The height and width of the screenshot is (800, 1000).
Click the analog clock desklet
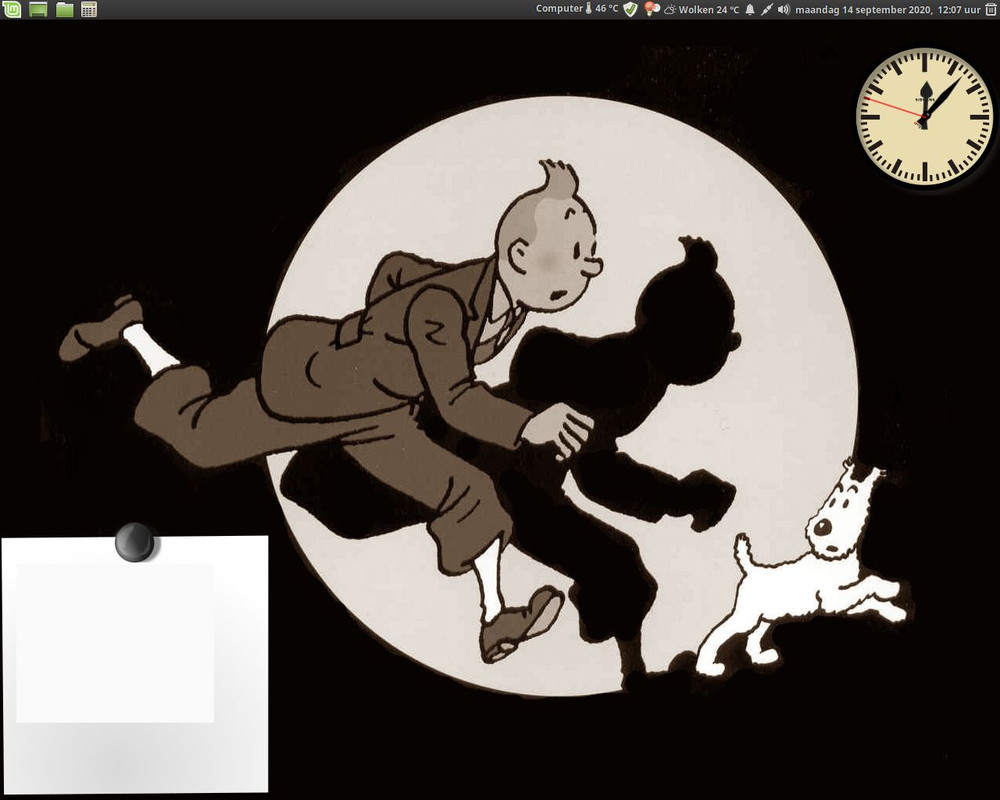point(924,117)
